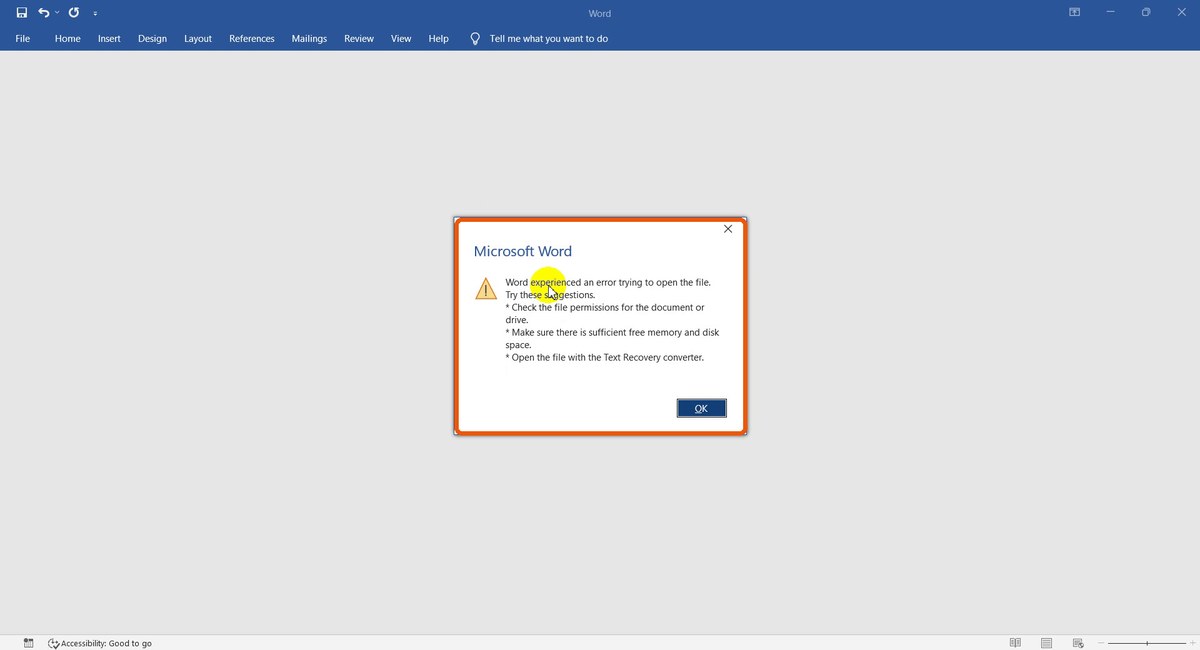
Task: Click the zoom out minus button
Action: pos(1101,643)
